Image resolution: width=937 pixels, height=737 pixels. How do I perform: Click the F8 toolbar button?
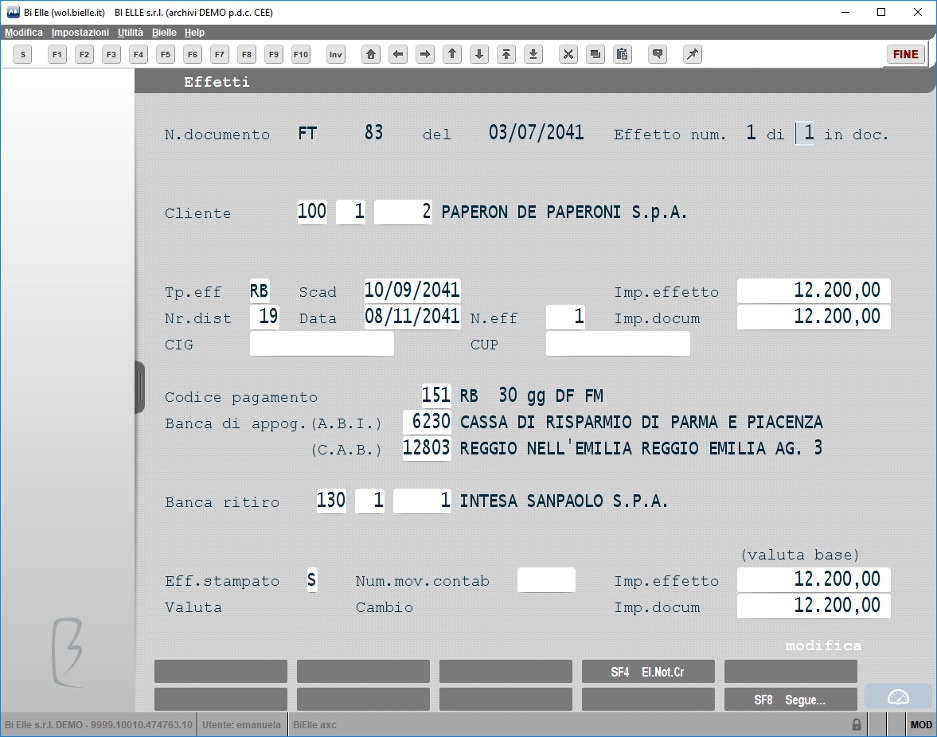coord(247,54)
